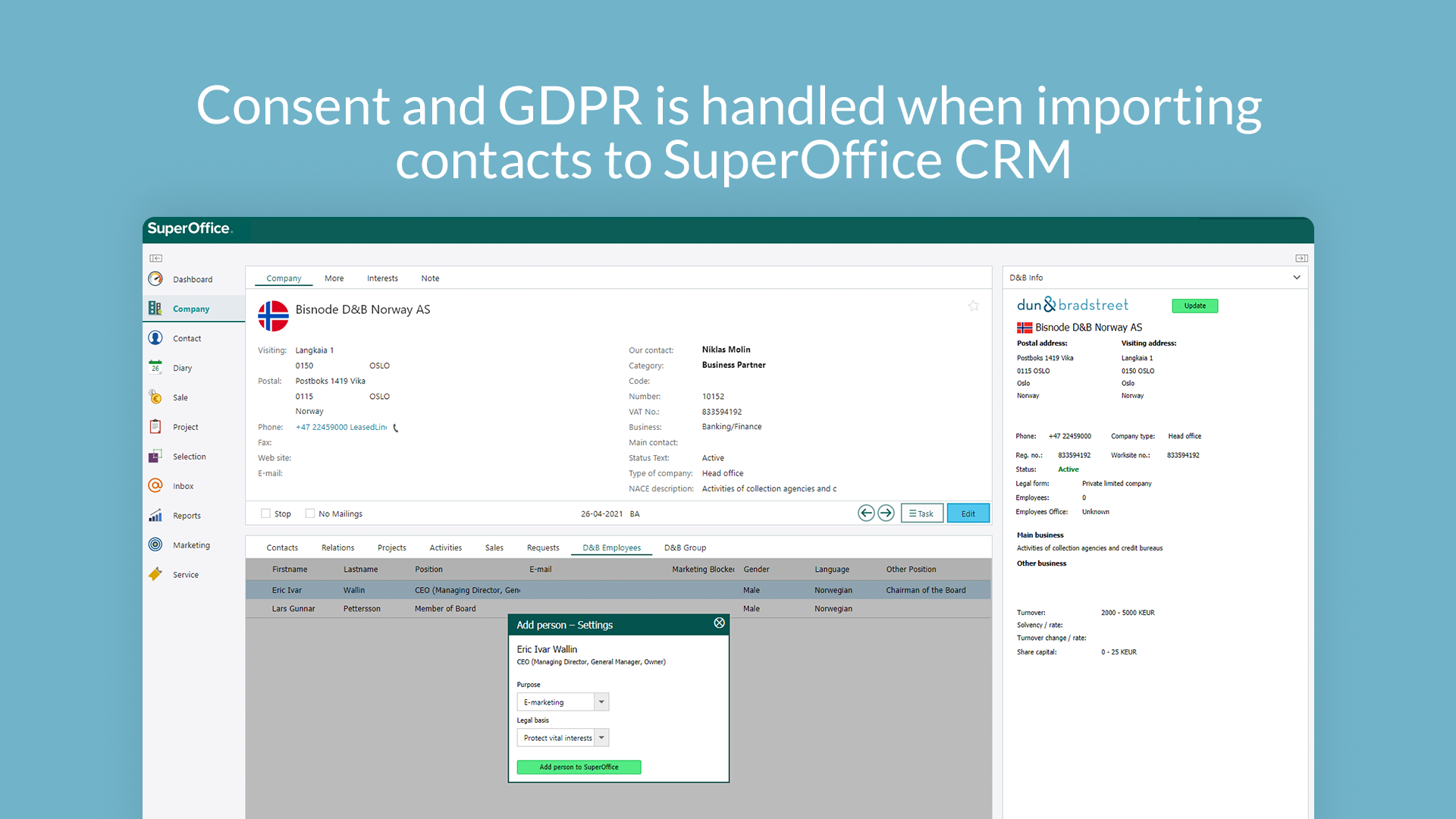The width and height of the screenshot is (1456, 819).
Task: Sort by Position column header
Action: [428, 570]
